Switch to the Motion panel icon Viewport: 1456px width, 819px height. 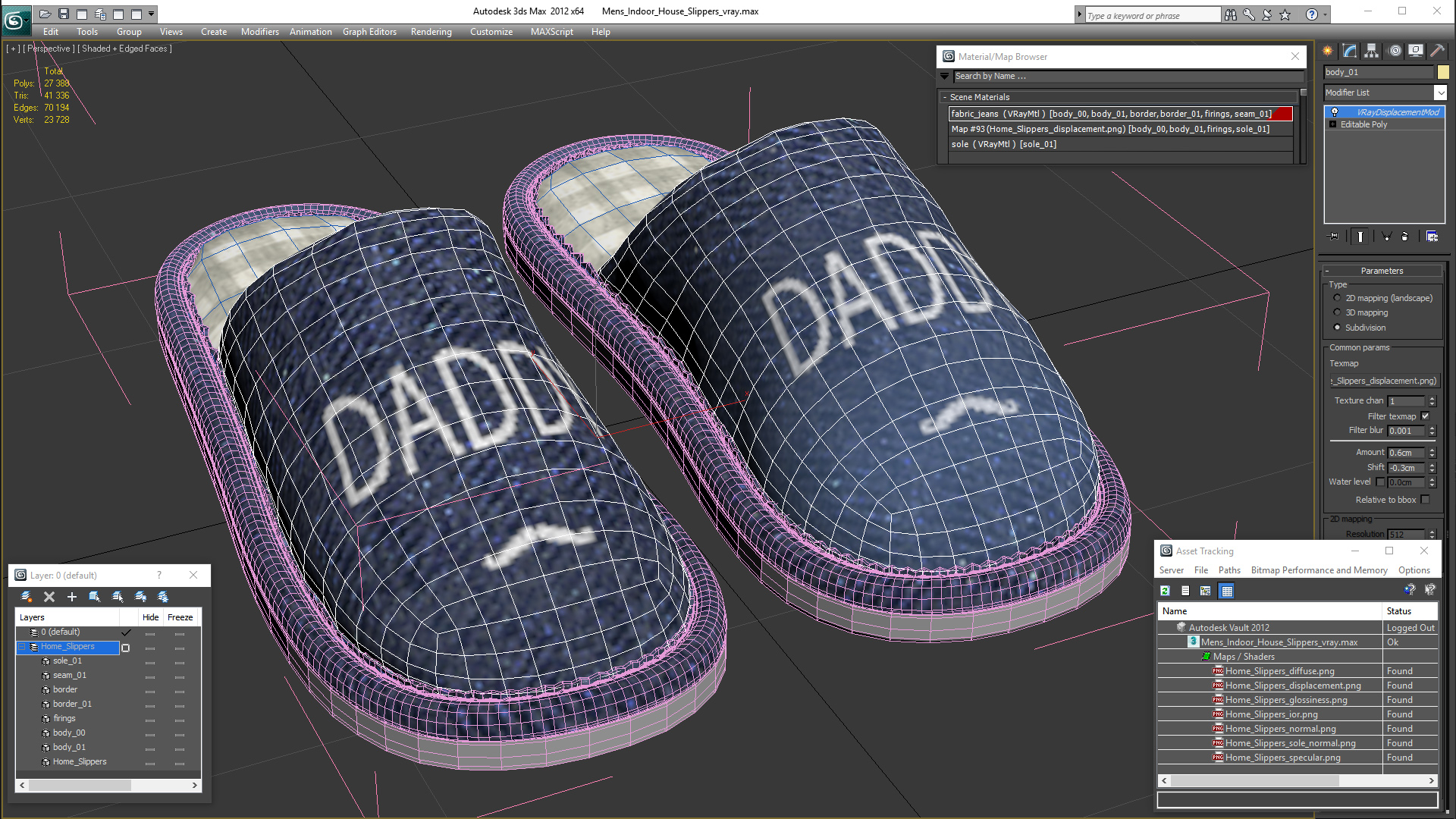click(x=1395, y=51)
